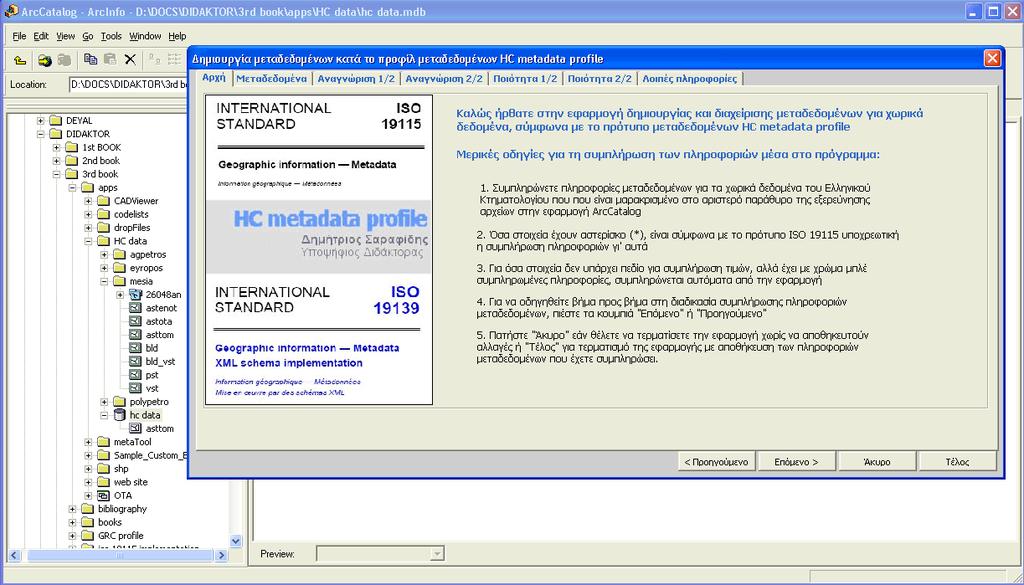Click the feature class icon of asttom under hc data
The width and height of the screenshot is (1024, 585).
(135, 428)
